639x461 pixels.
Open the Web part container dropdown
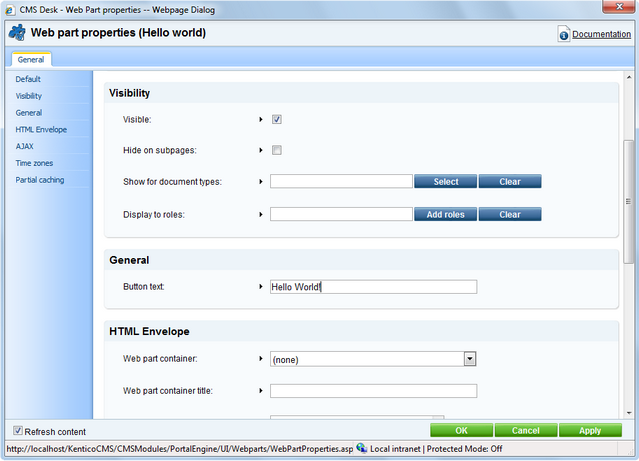[469, 359]
